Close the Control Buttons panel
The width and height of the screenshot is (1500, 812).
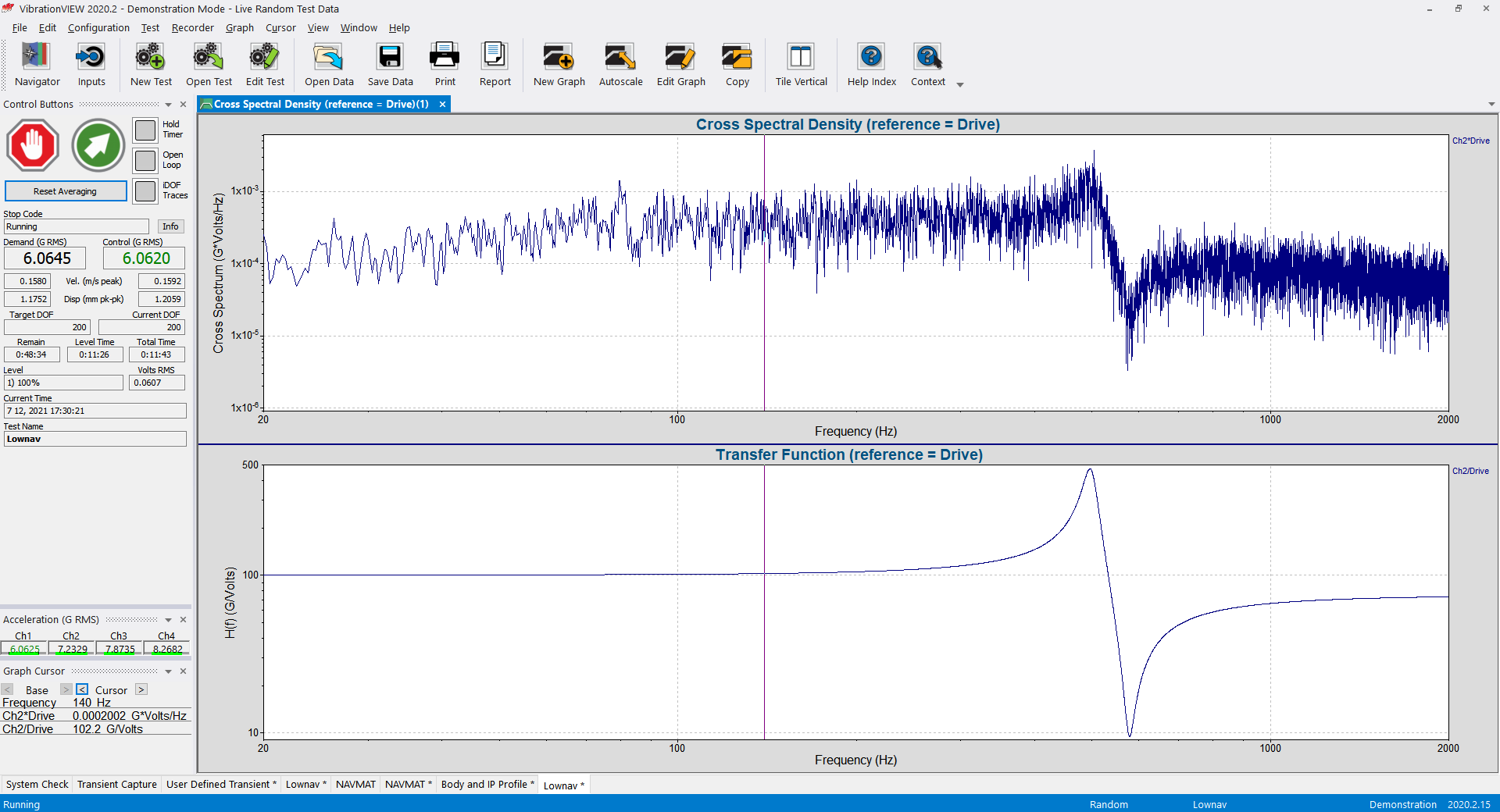pyautogui.click(x=184, y=105)
